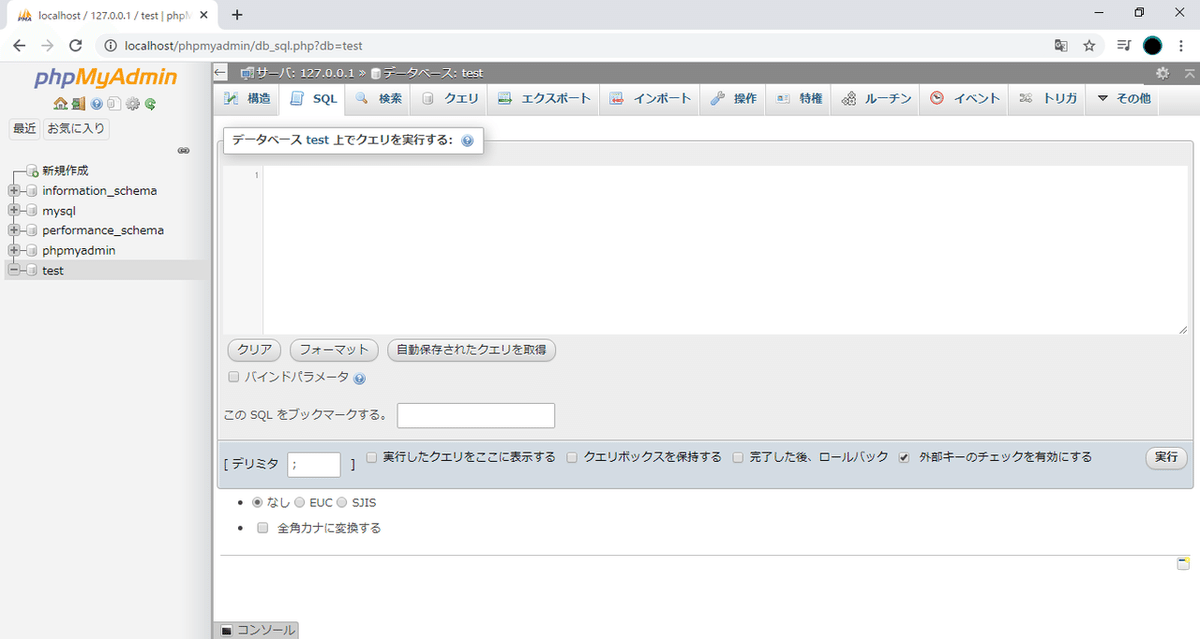Screen dimensions: 1200x639
Task: Reload the page in Chrome
Action: point(75,45)
